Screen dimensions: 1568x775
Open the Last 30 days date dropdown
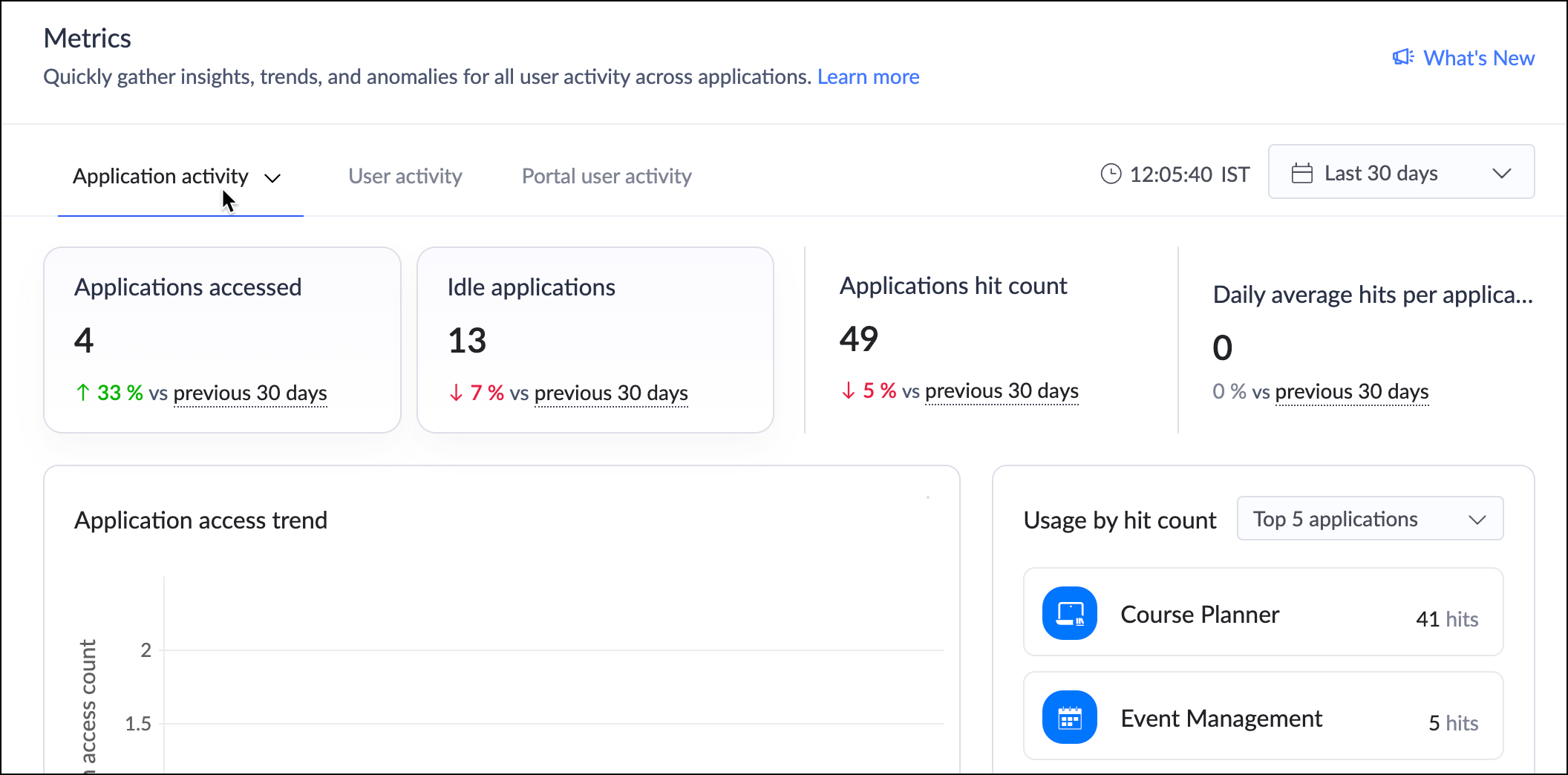[x=1401, y=173]
